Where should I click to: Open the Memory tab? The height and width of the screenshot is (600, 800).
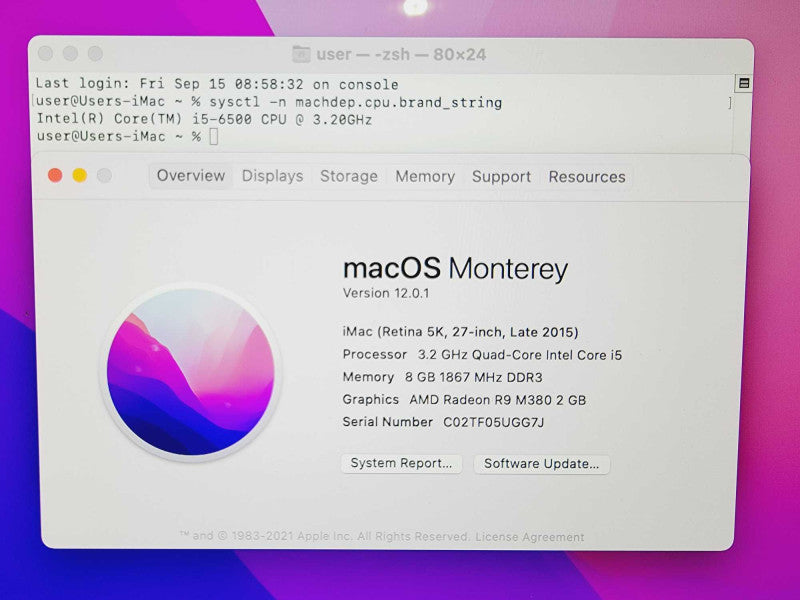click(x=424, y=177)
